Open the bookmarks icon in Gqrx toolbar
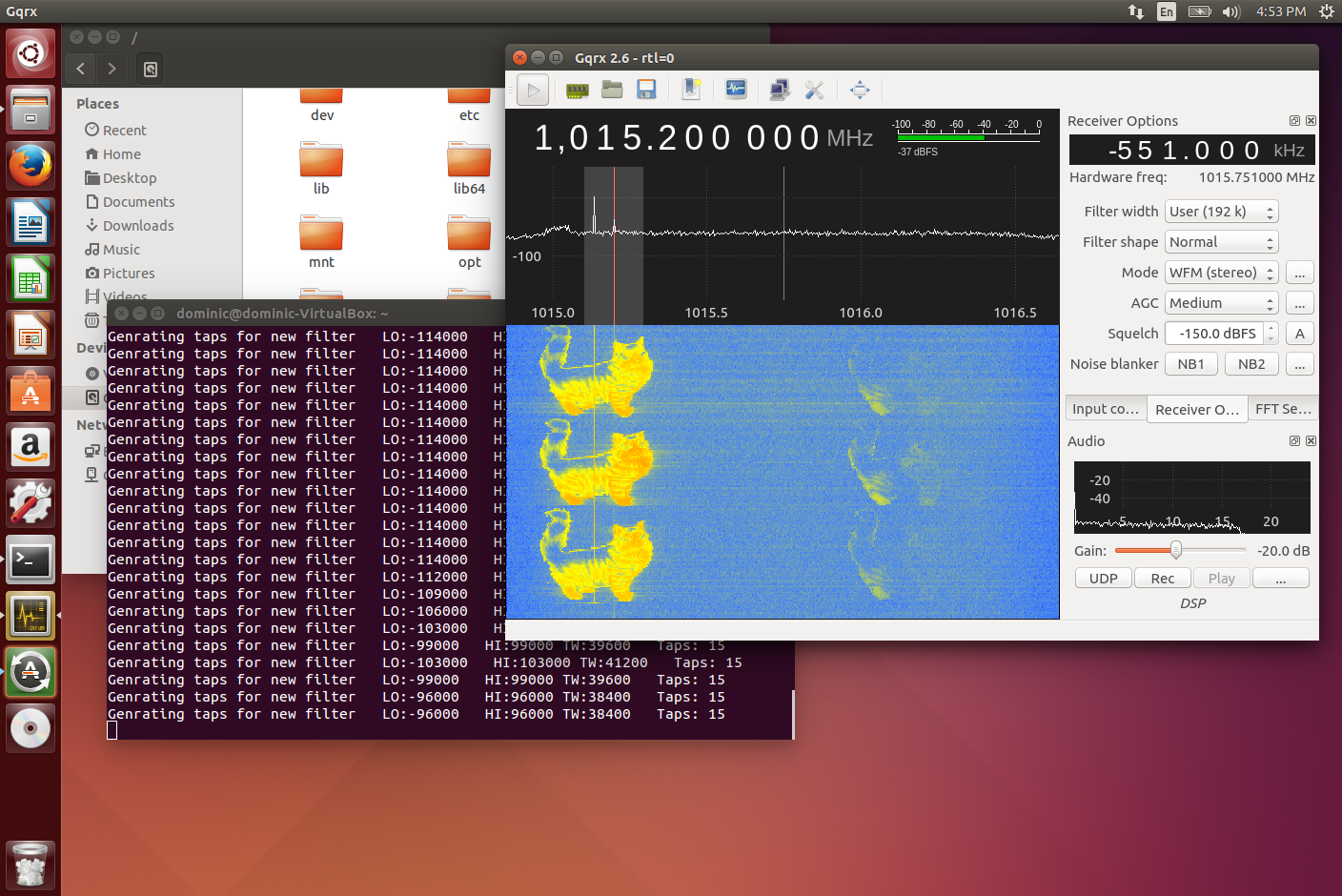The image size is (1342, 896). 692,90
